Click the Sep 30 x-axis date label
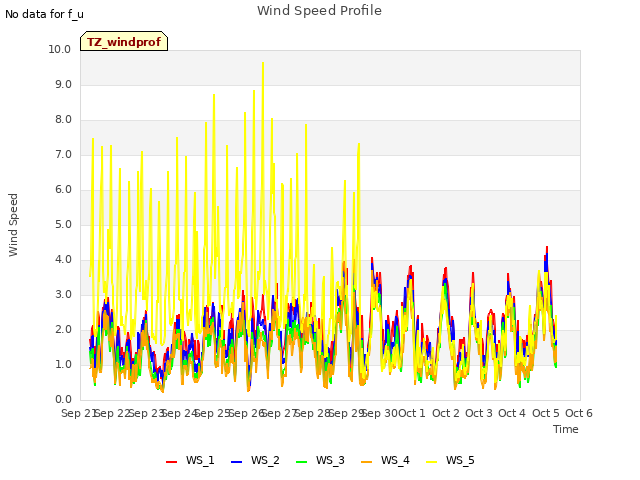Screen dimensions: 640x480 [380, 413]
